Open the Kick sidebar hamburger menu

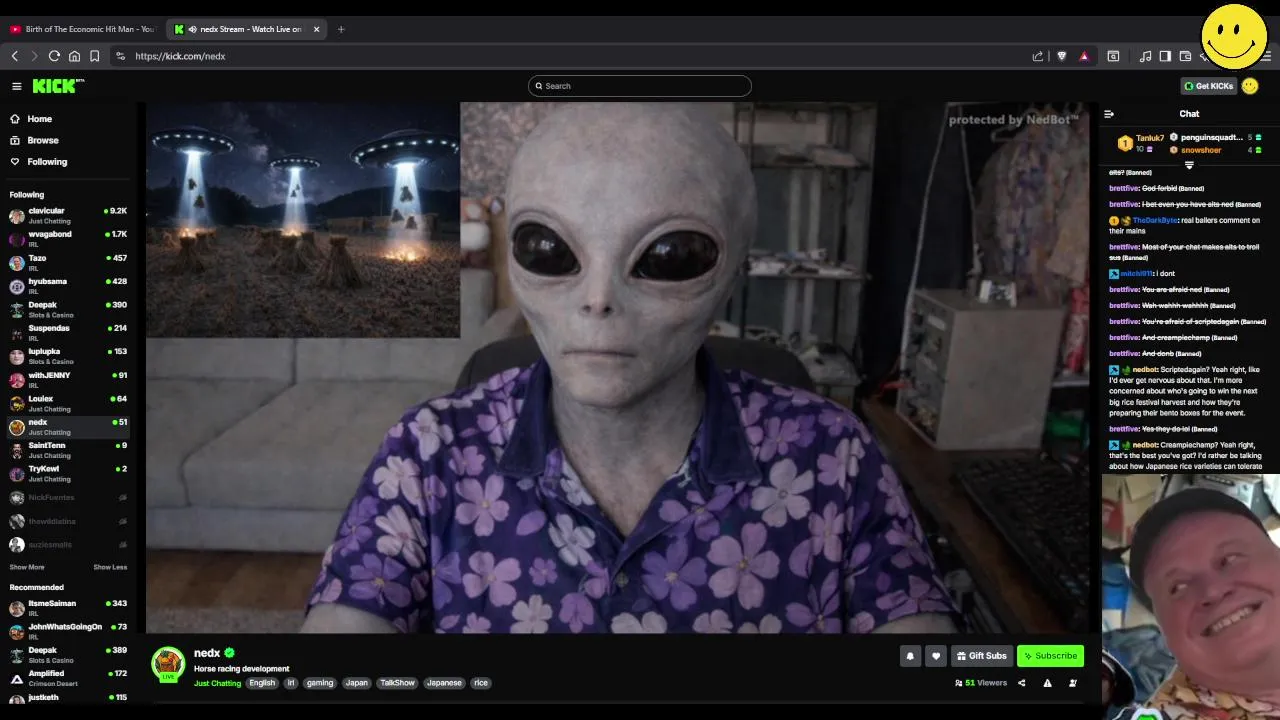pos(16,86)
